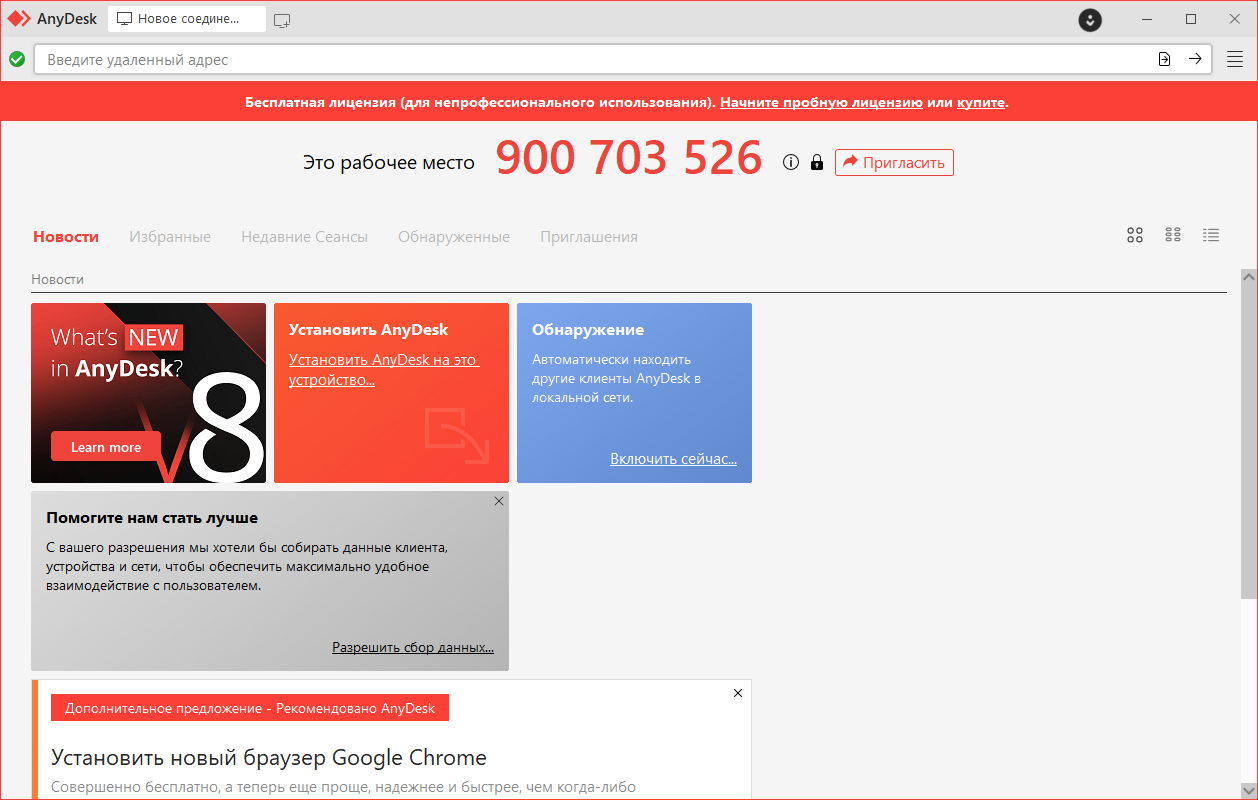Switch to large tiles view icon

[x=1135, y=235]
